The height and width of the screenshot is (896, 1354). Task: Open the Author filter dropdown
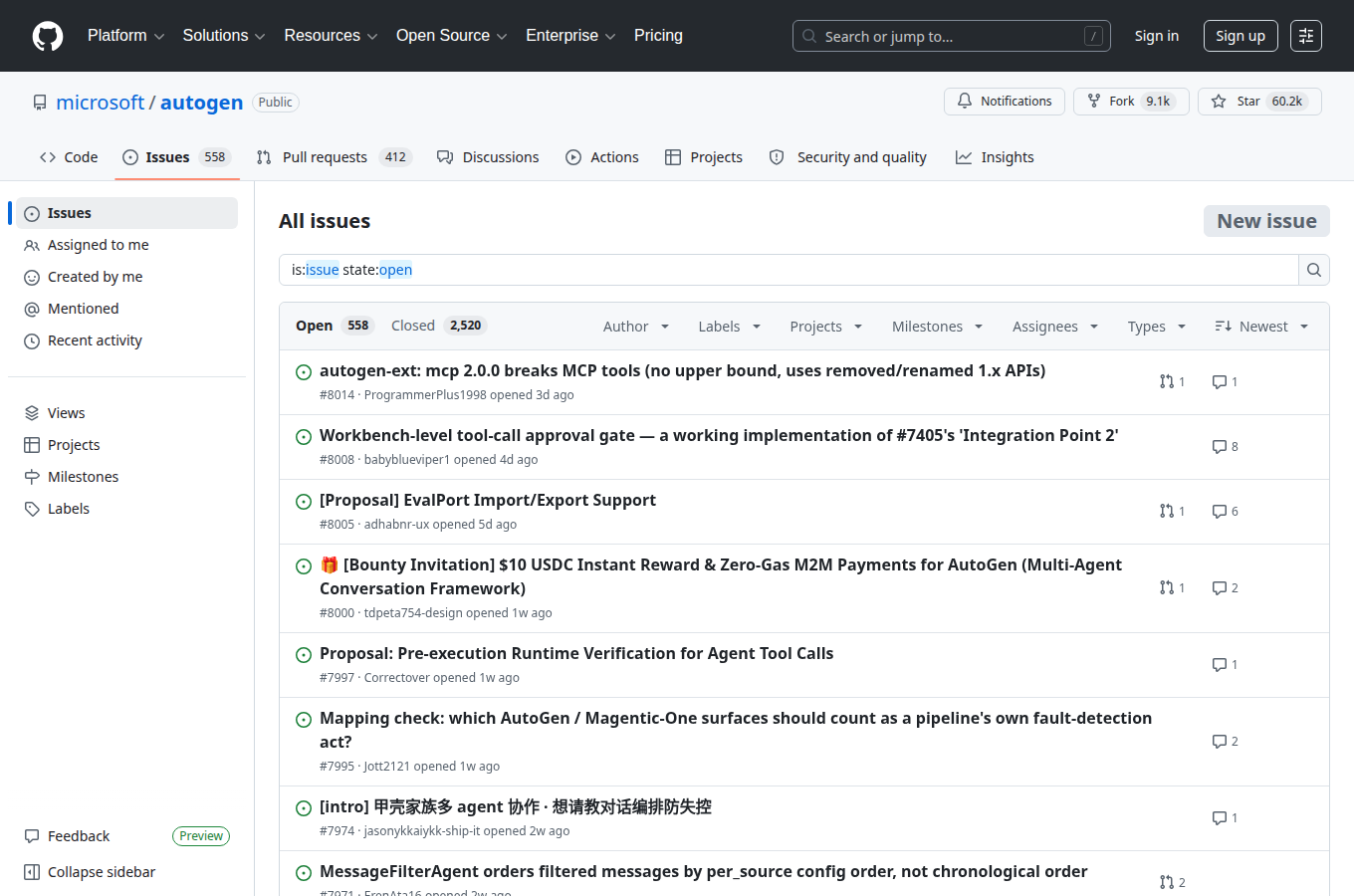pos(636,327)
